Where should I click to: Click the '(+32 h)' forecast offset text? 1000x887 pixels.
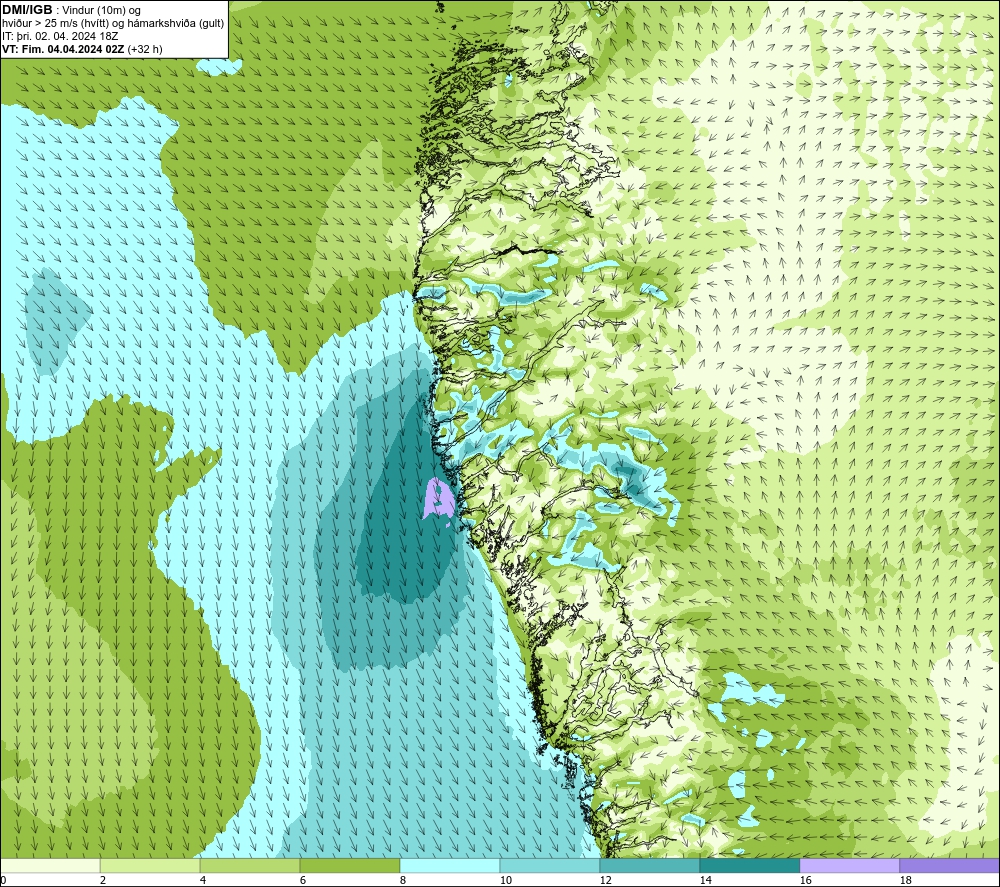145,49
